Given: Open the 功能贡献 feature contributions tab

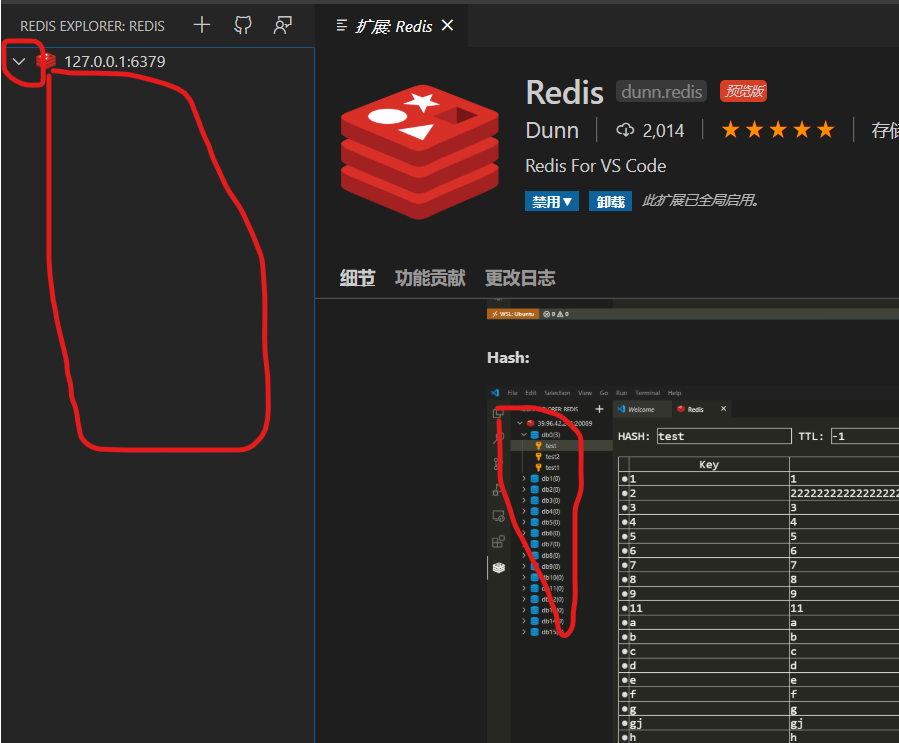Looking at the screenshot, I should [430, 278].
